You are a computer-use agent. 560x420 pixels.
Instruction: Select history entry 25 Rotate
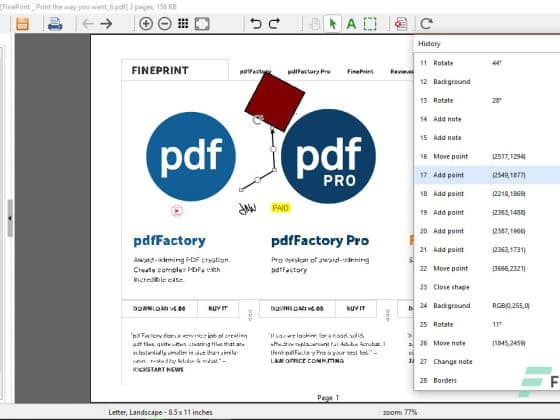[x=487, y=324]
